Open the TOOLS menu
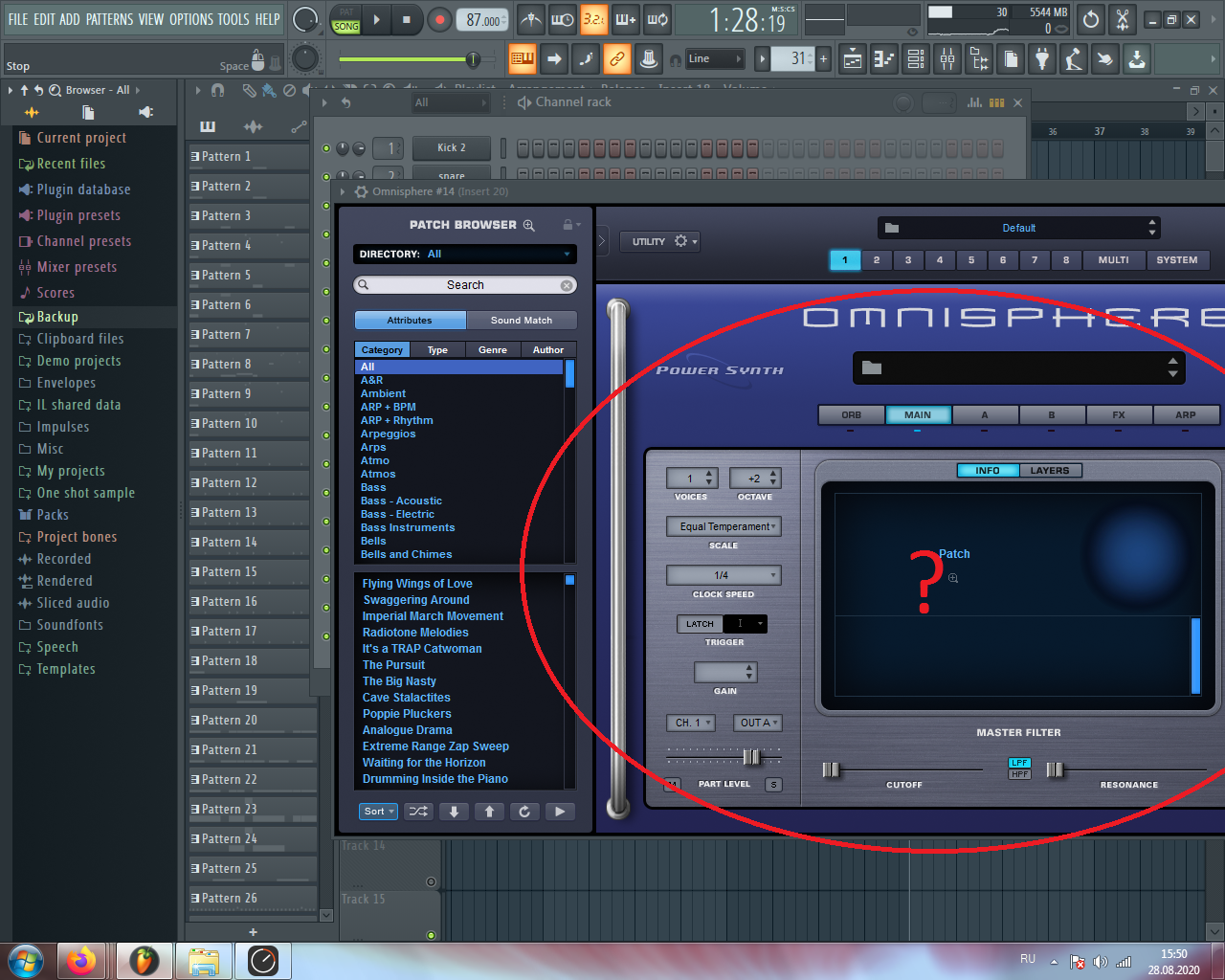 [234, 19]
